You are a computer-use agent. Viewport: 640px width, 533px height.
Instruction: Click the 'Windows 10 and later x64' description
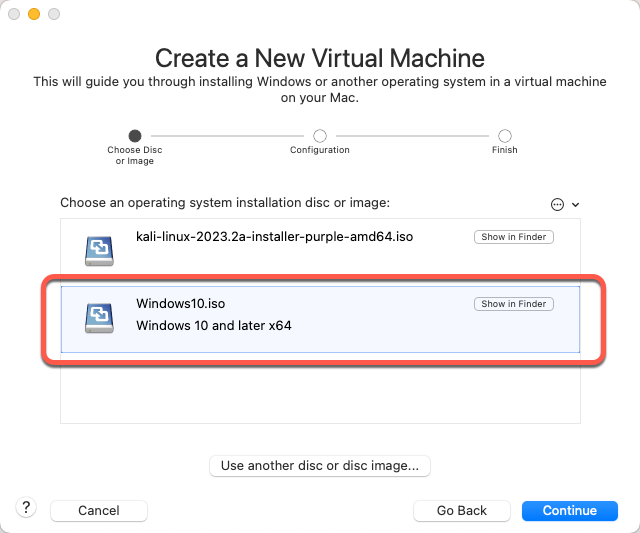pyautogui.click(x=213, y=326)
